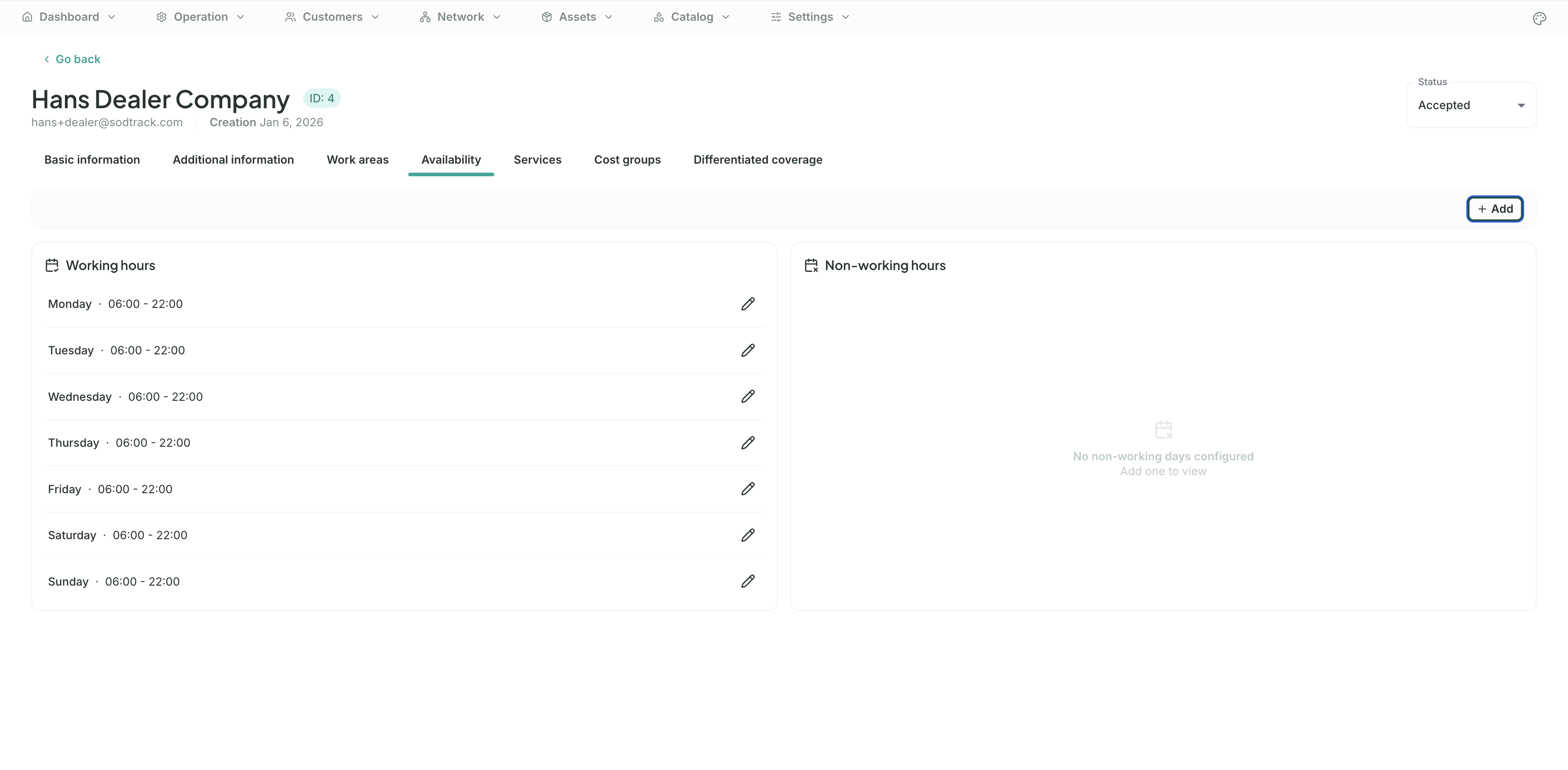
Task: Edit Sunday working hours pencil icon
Action: pos(748,582)
